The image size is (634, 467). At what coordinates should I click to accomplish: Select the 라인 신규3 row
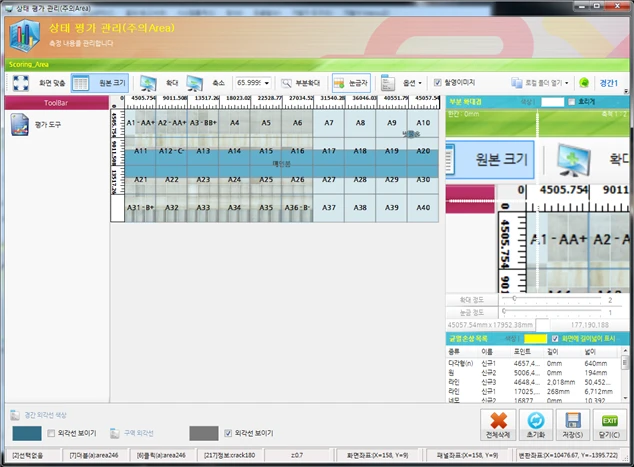pos(533,382)
